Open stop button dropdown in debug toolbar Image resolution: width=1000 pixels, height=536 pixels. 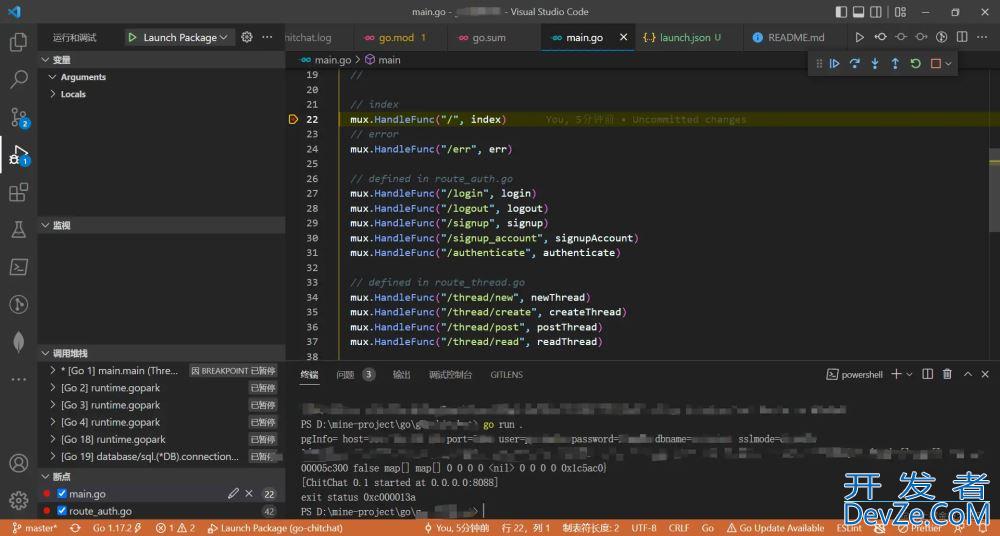(x=948, y=63)
